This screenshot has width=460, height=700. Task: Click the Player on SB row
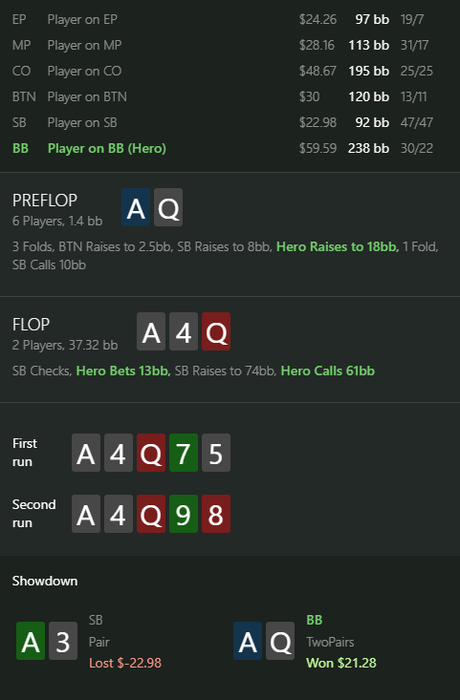coord(223,122)
